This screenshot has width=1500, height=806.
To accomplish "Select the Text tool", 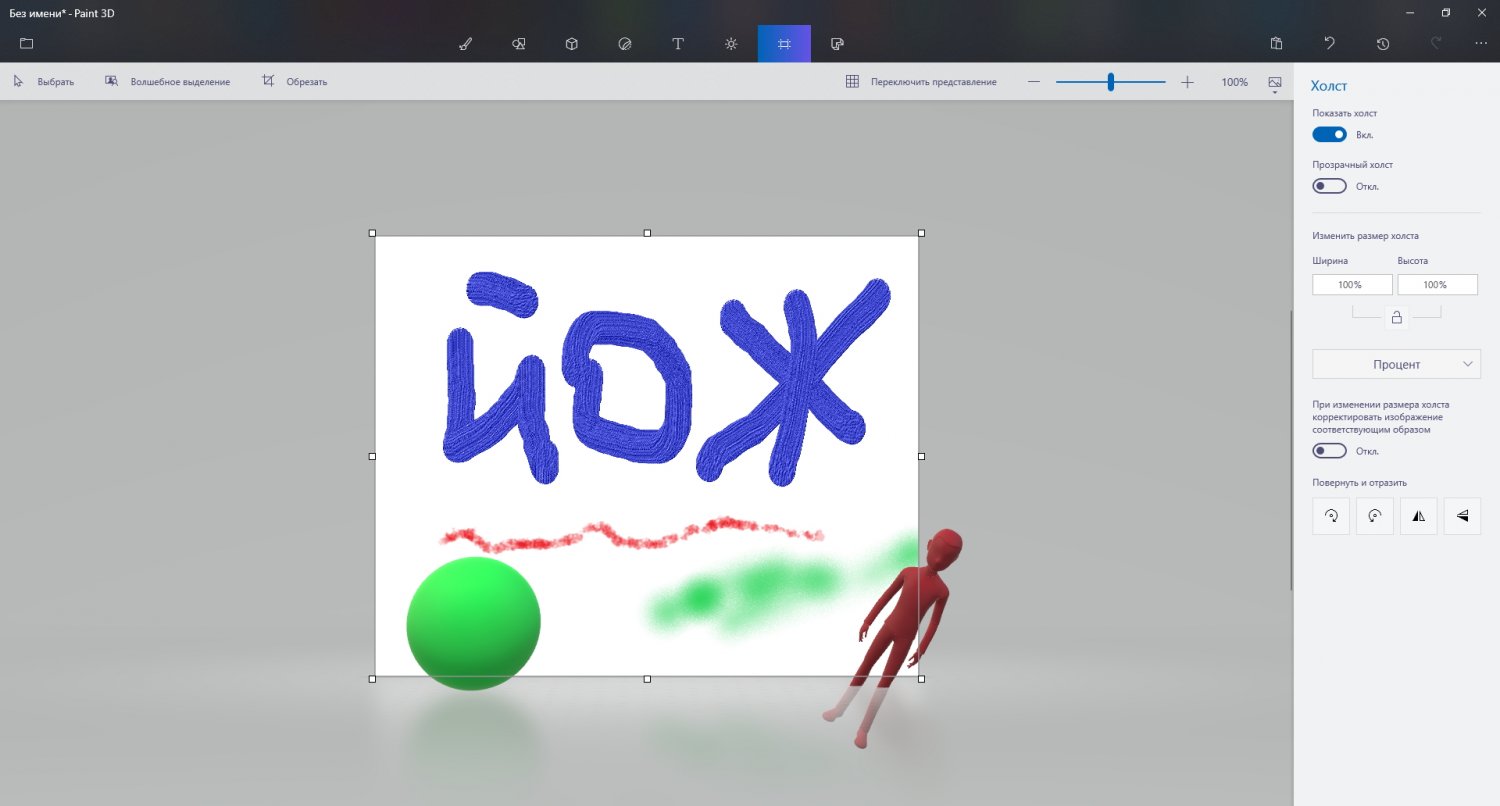I will click(678, 44).
